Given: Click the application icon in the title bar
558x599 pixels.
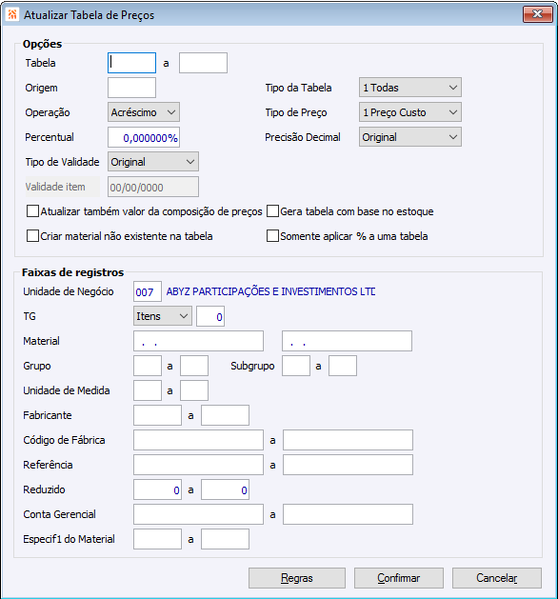Looking at the screenshot, I should pyautogui.click(x=12, y=15).
